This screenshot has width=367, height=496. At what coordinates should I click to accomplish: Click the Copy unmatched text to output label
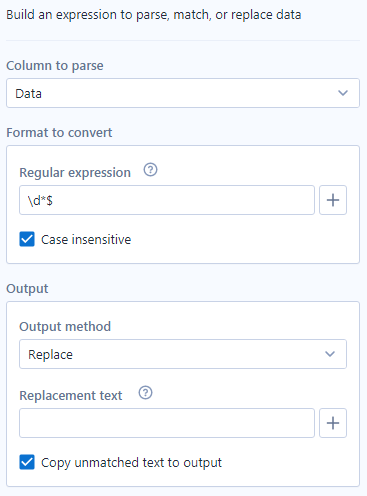[131, 463]
